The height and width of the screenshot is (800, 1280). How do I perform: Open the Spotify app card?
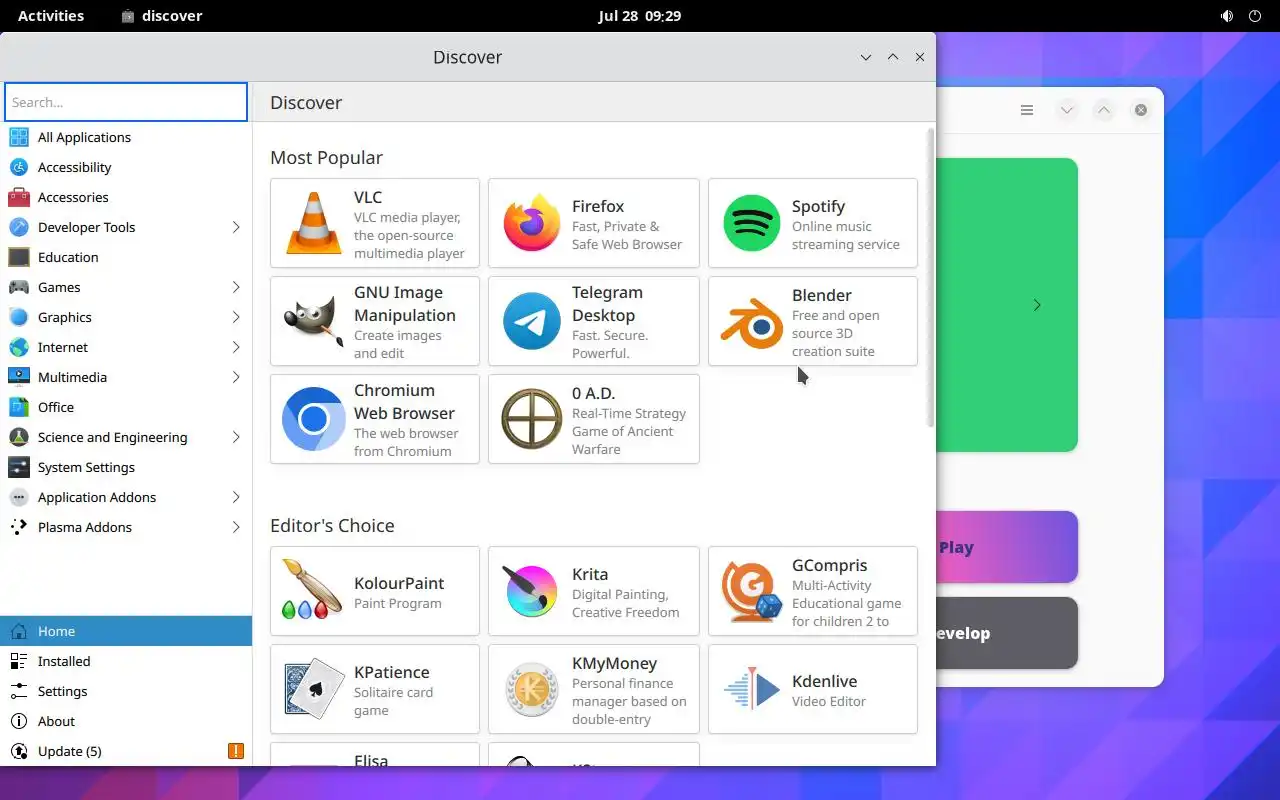(x=813, y=223)
